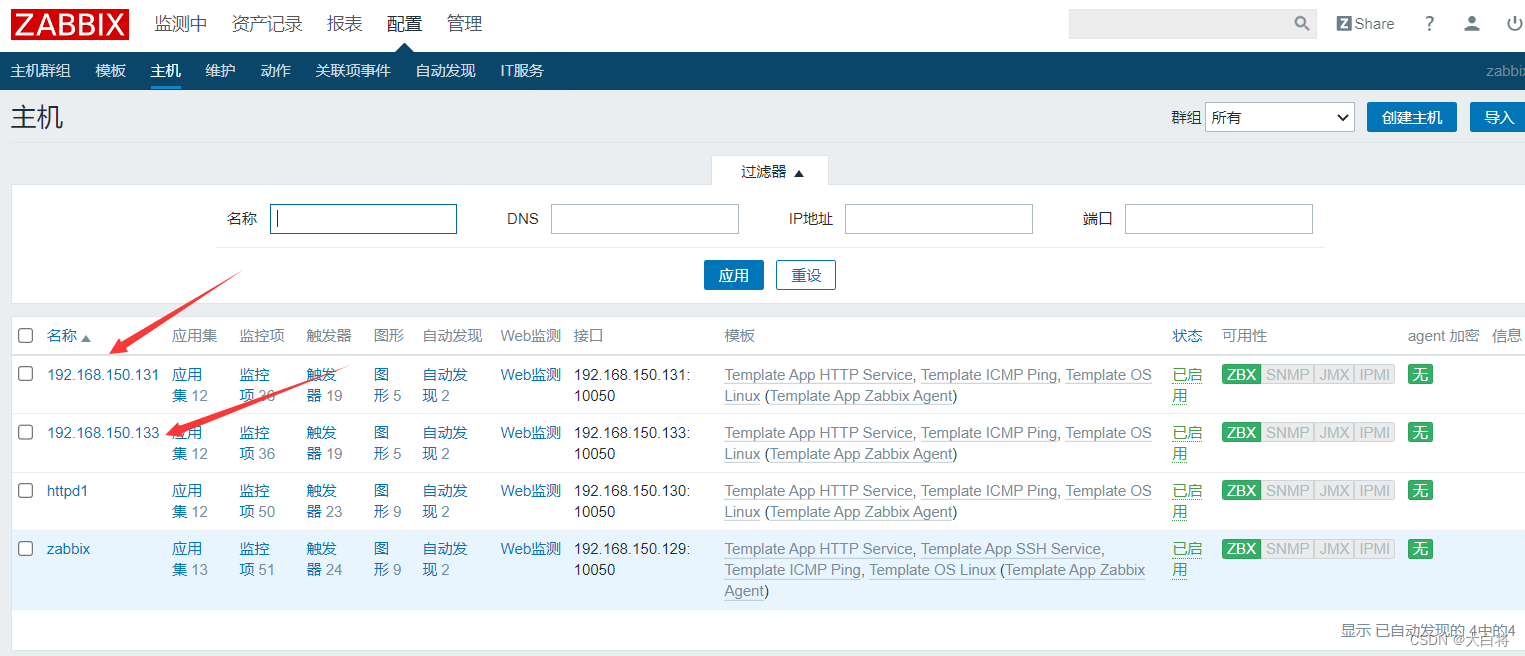Click ZBX availability badge for host httpd1
The width and height of the screenshot is (1525, 656).
(x=1241, y=490)
